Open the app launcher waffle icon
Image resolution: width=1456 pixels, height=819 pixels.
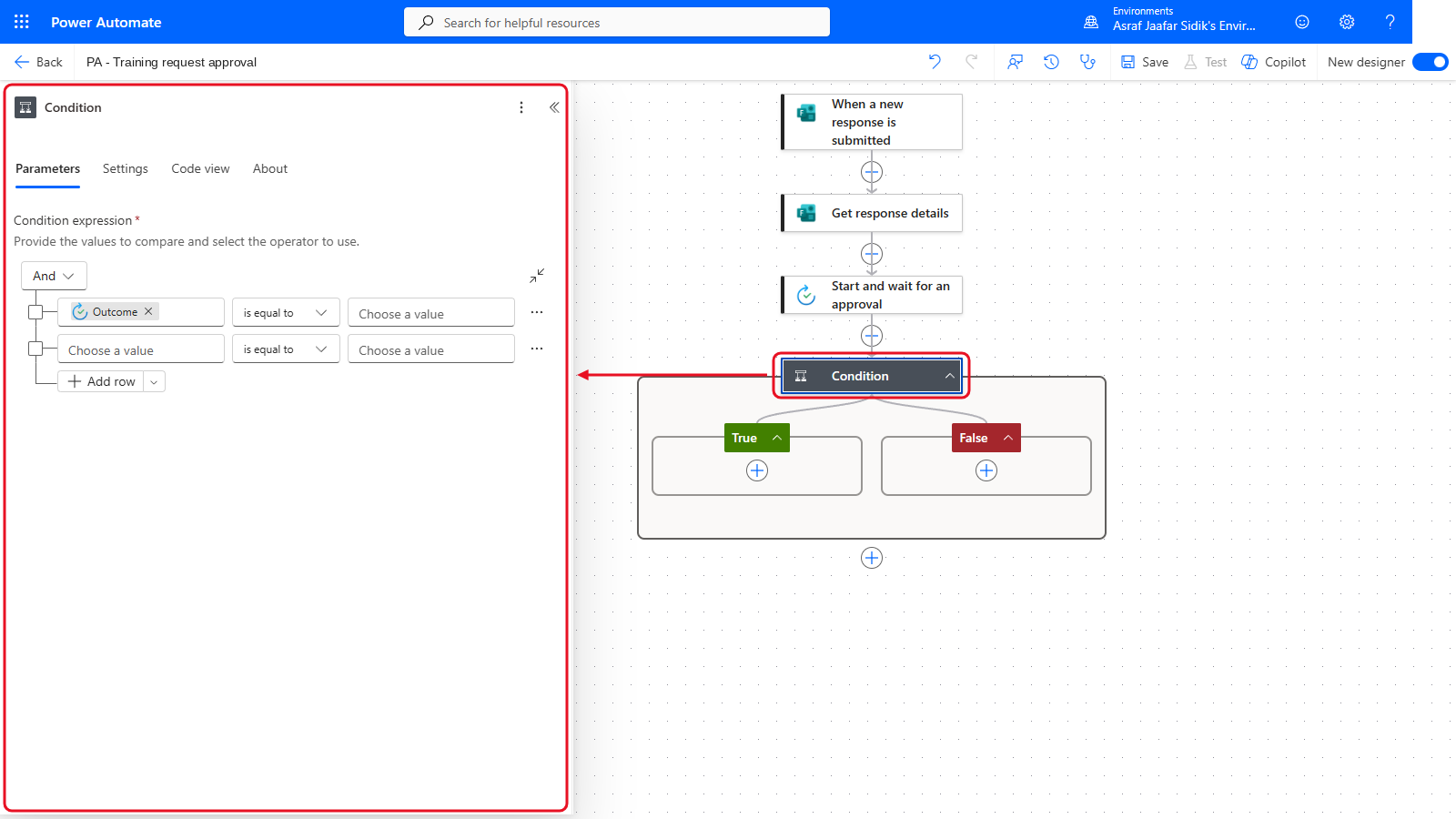tap(22, 22)
